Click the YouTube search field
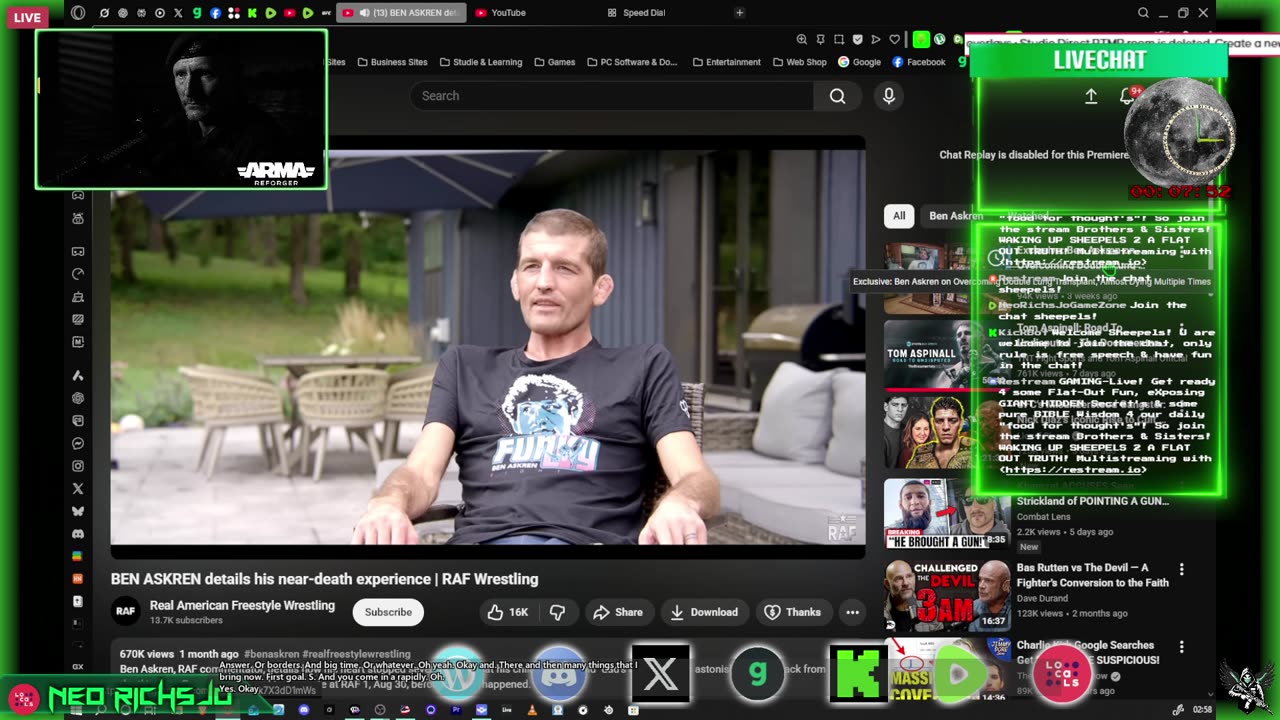The image size is (1280, 720). [612, 96]
